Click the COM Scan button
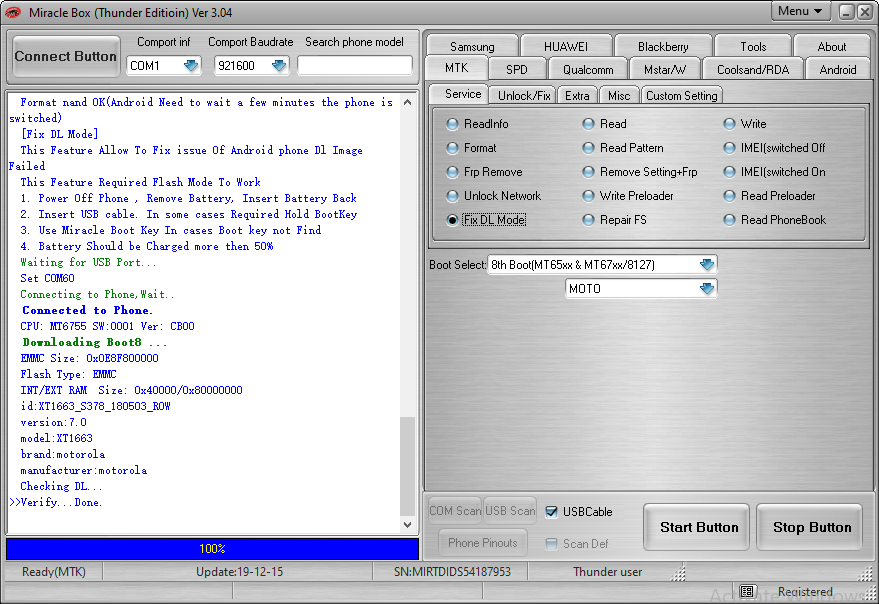The width and height of the screenshot is (879, 604). pos(455,511)
